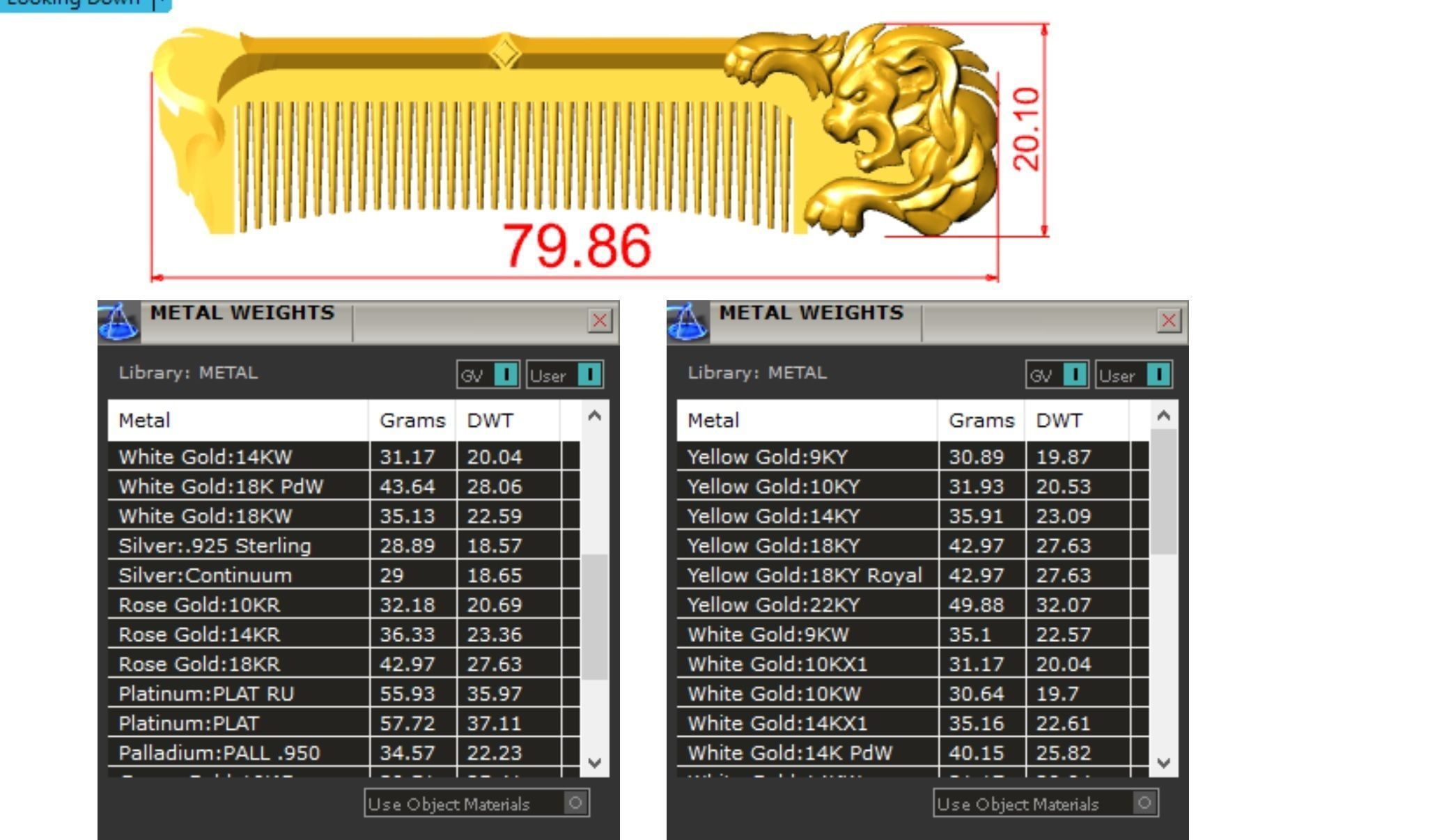1444x840 pixels.
Task: Select the Rose Gold:18KR row
Action: [343, 664]
